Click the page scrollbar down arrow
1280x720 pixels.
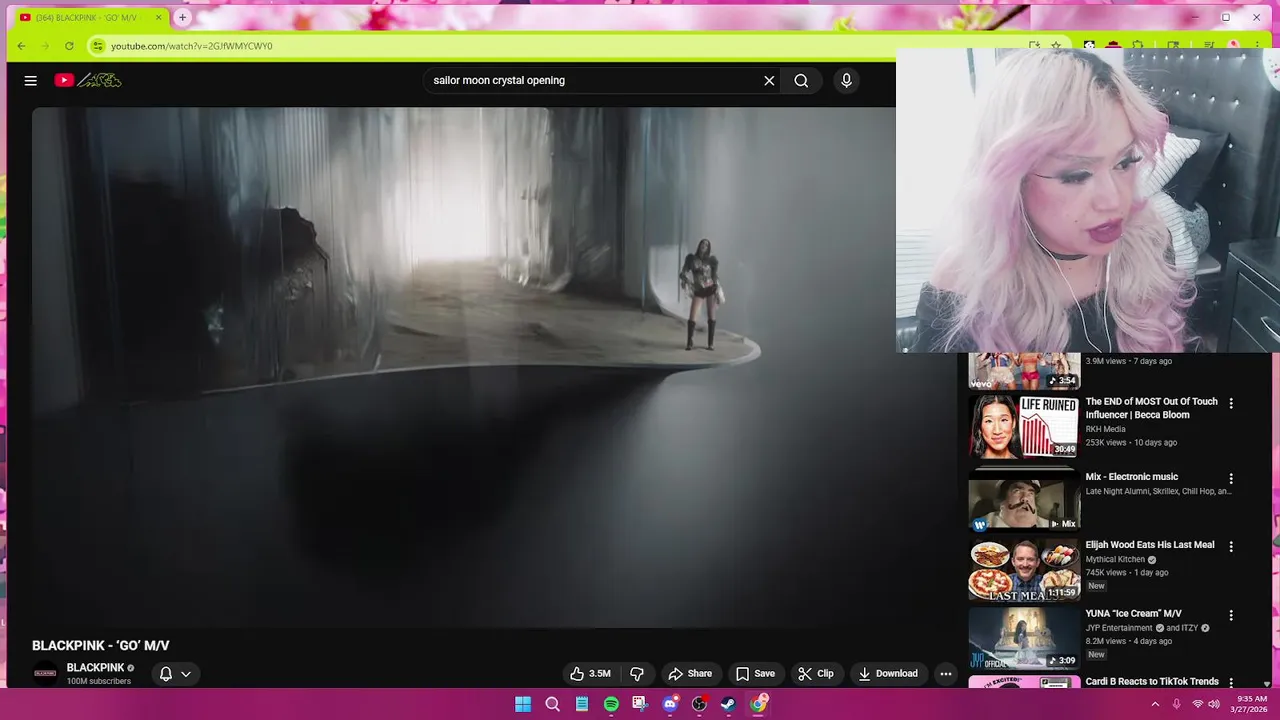pos(1268,684)
